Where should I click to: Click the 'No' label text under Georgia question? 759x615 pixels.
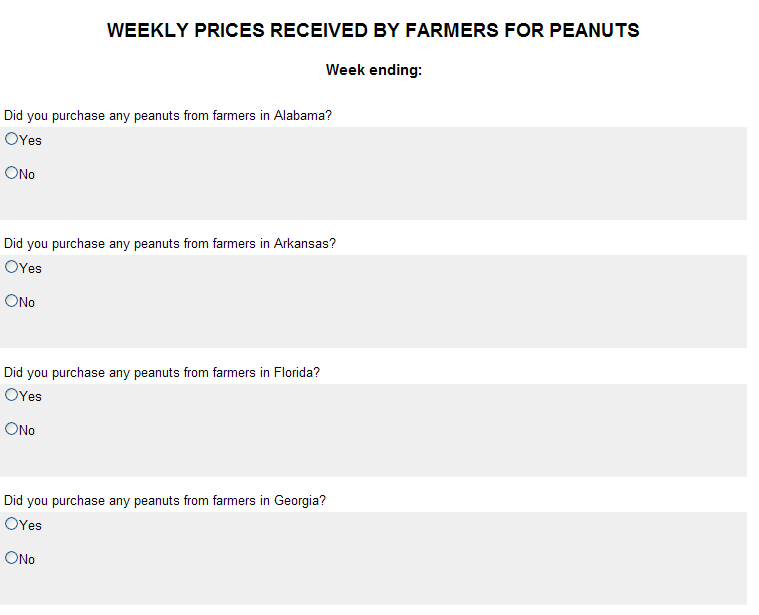point(27,560)
